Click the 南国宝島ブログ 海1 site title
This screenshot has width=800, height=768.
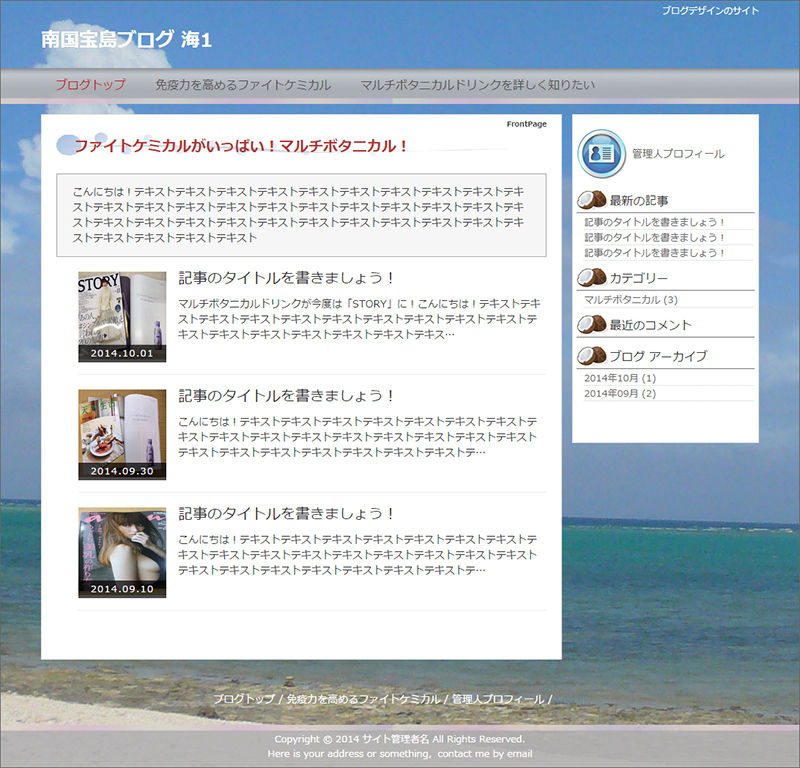coord(126,40)
